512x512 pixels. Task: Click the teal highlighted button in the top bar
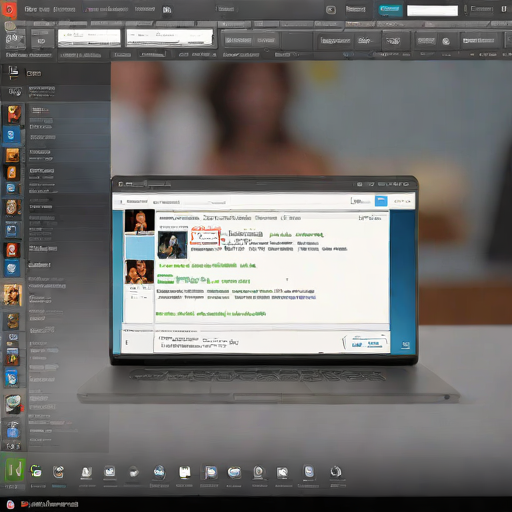click(390, 9)
